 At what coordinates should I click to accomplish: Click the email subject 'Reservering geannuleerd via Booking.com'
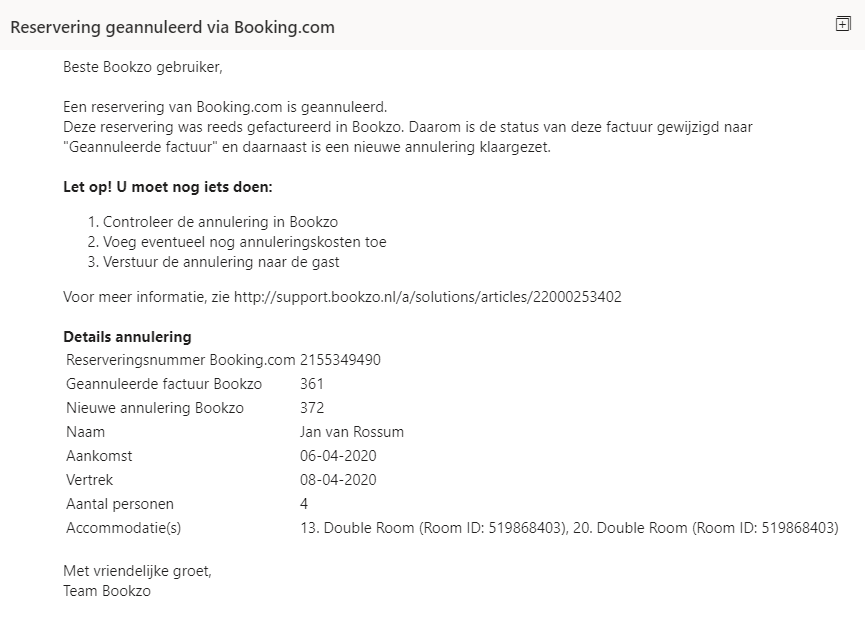(x=173, y=27)
